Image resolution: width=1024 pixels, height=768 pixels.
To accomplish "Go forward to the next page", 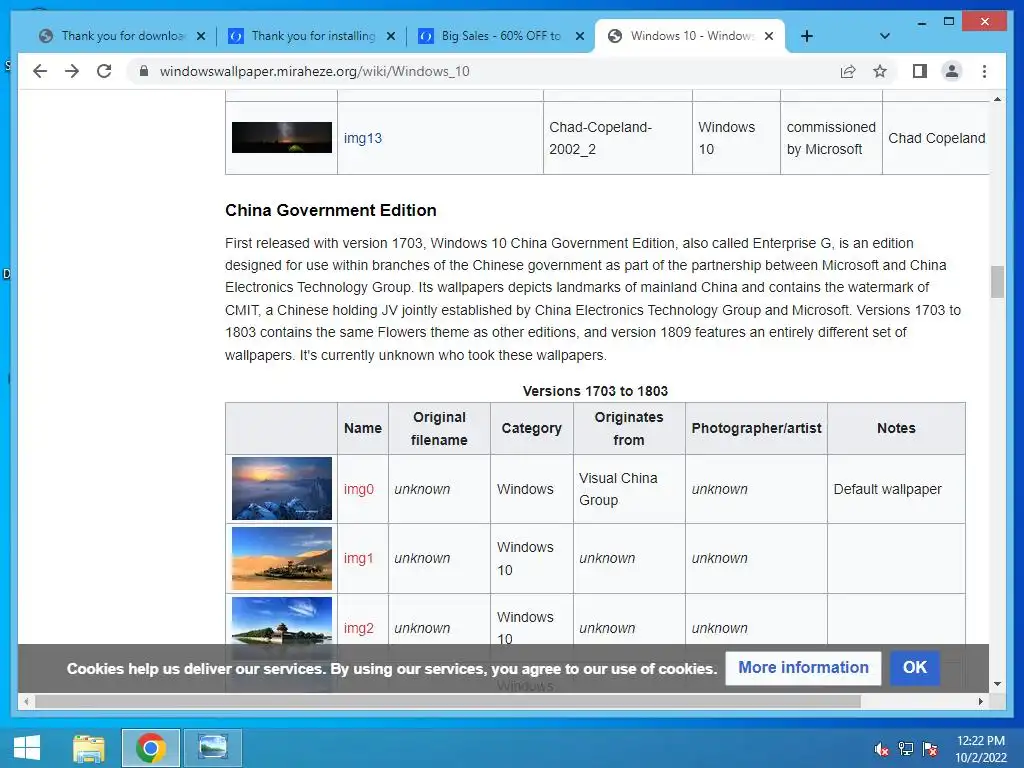I will tap(72, 71).
